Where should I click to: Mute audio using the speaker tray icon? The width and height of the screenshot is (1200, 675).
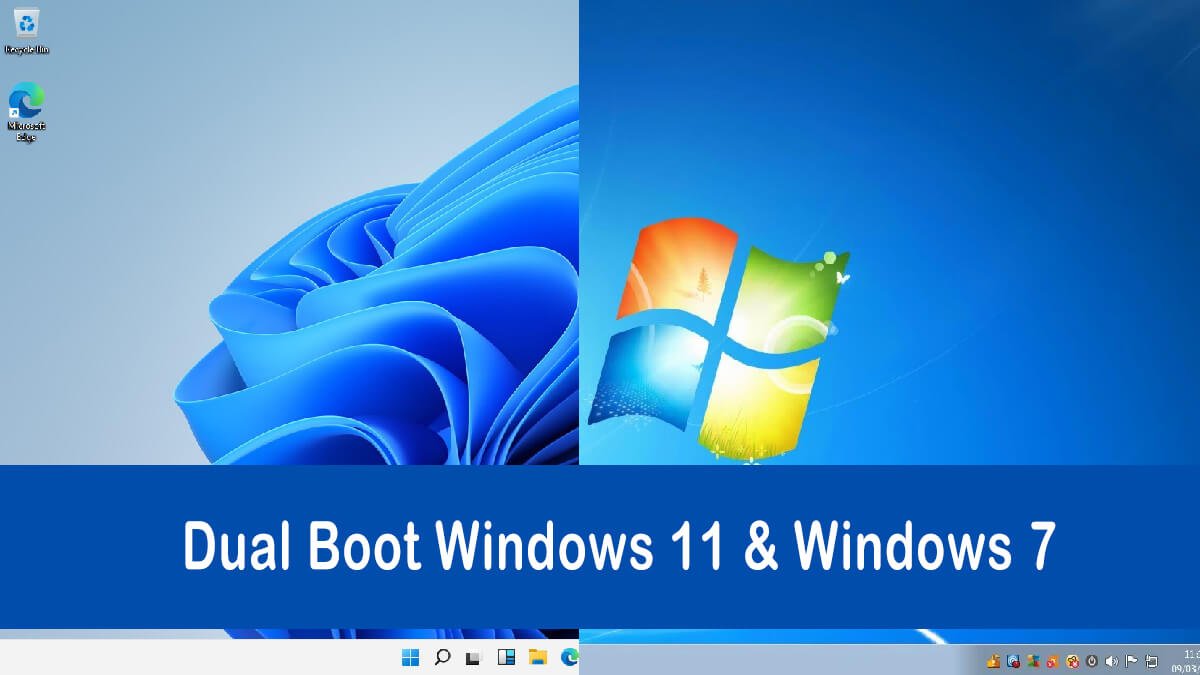tap(1111, 661)
